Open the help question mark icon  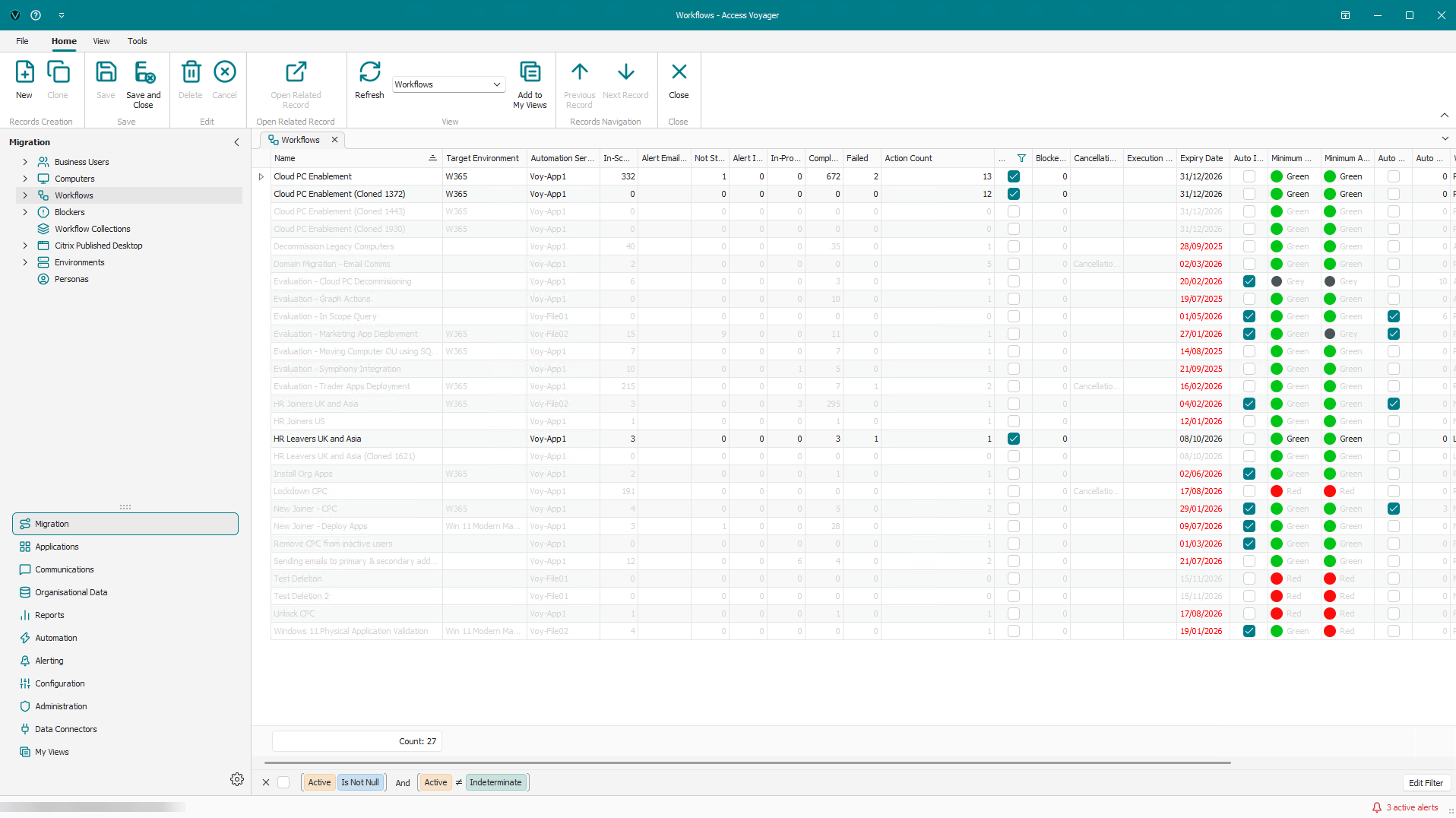tap(36, 15)
